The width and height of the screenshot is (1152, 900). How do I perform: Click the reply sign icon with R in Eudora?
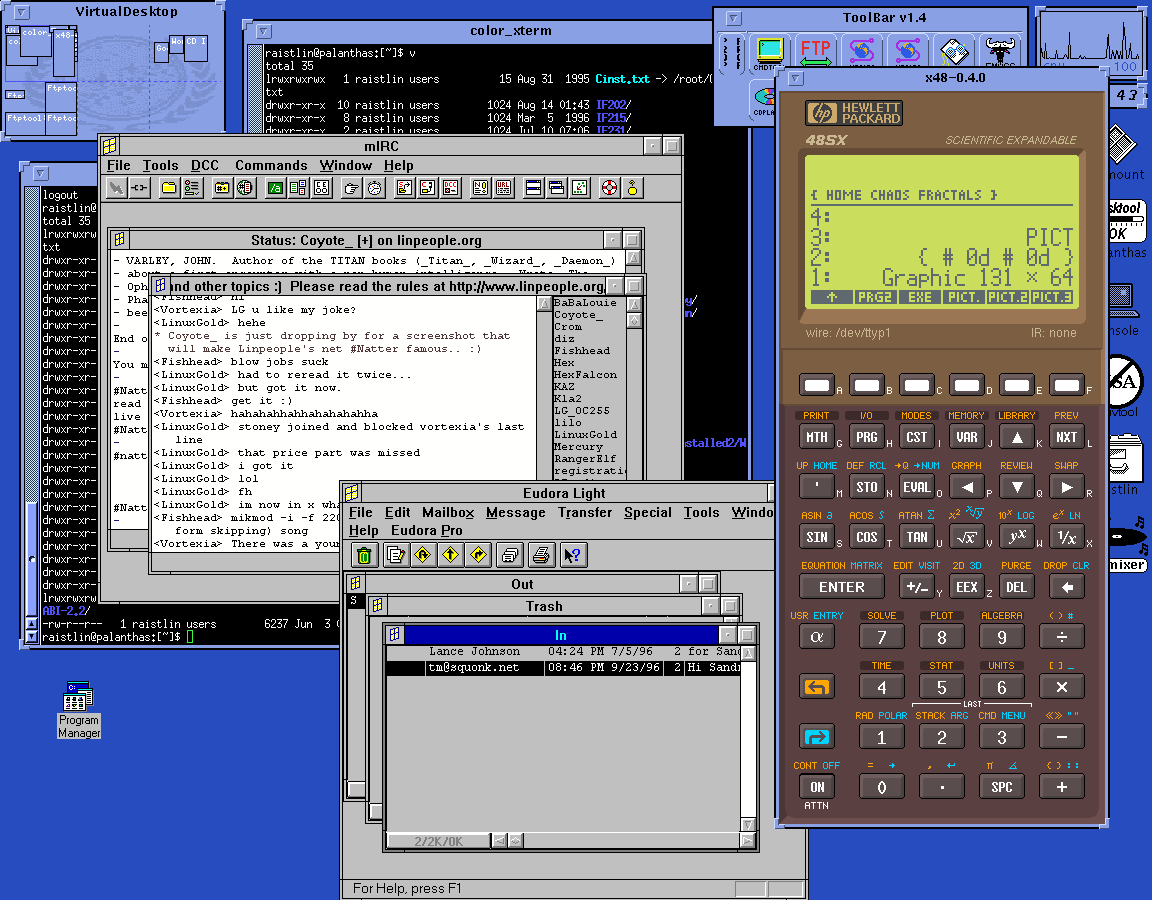pyautogui.click(x=422, y=555)
